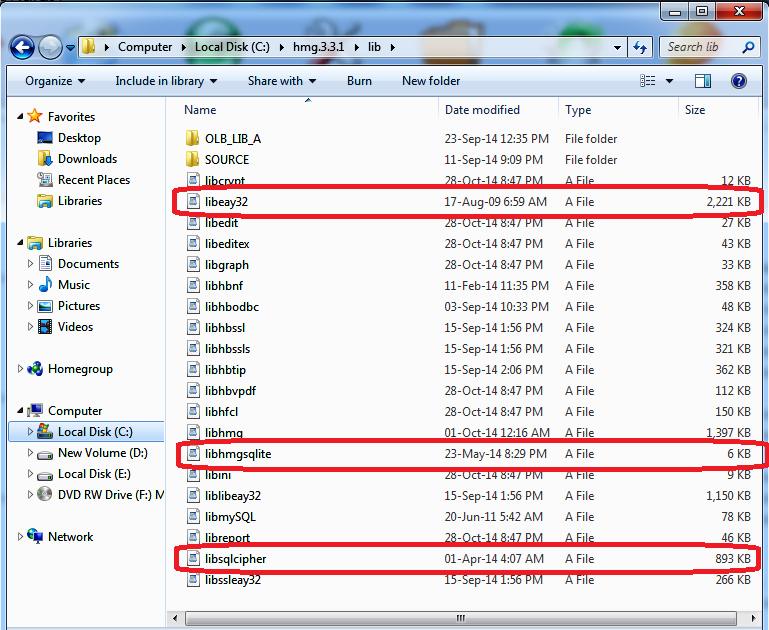Open the OLB_LIB_A folder icon
The image size is (769, 630).
pyautogui.click(x=193, y=139)
